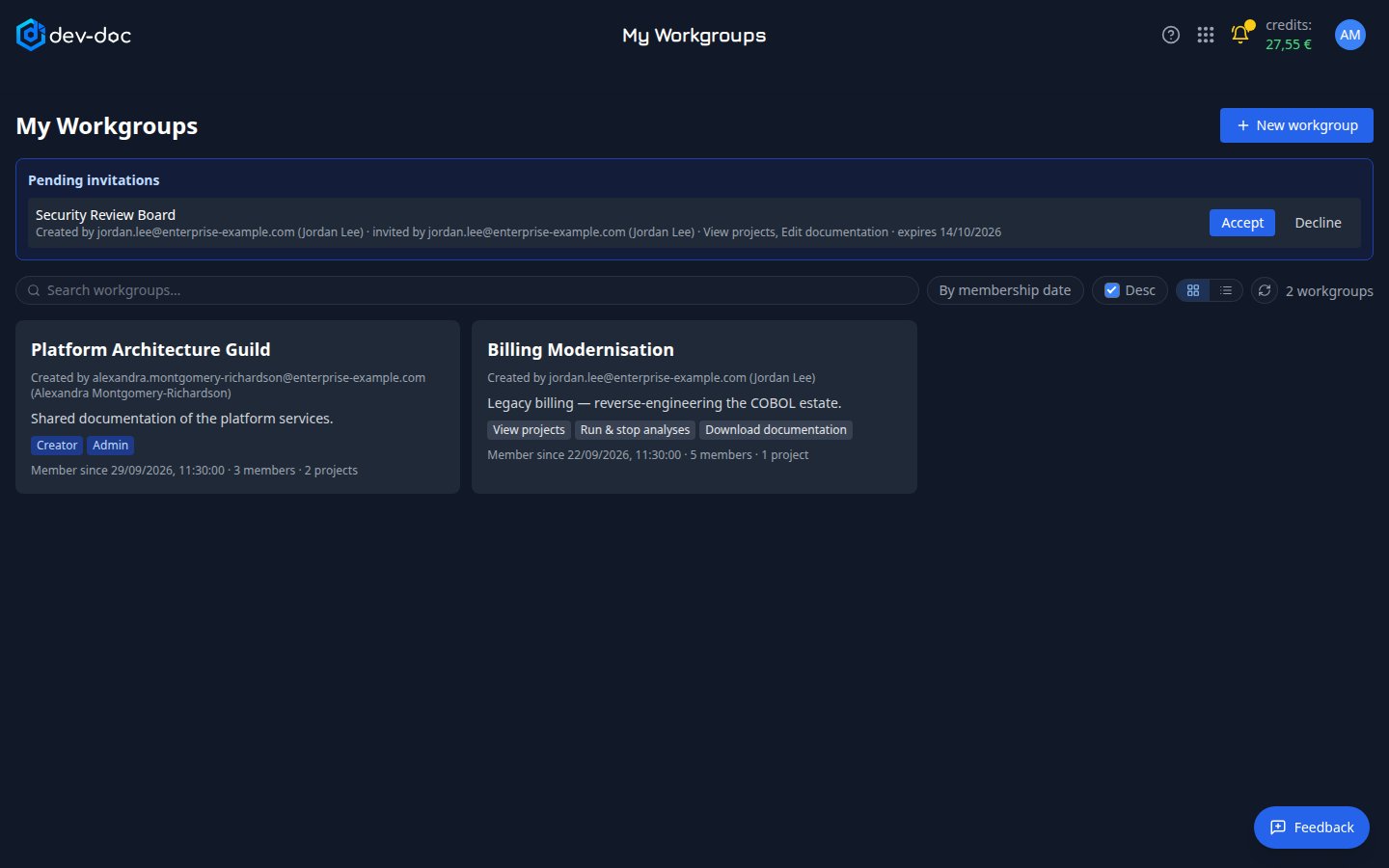Select the Security Review Board invitation name
The image size is (1389, 868).
click(105, 215)
